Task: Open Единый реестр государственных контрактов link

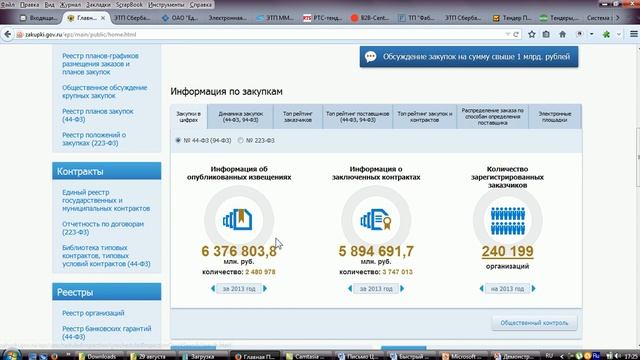Action: click(106, 200)
